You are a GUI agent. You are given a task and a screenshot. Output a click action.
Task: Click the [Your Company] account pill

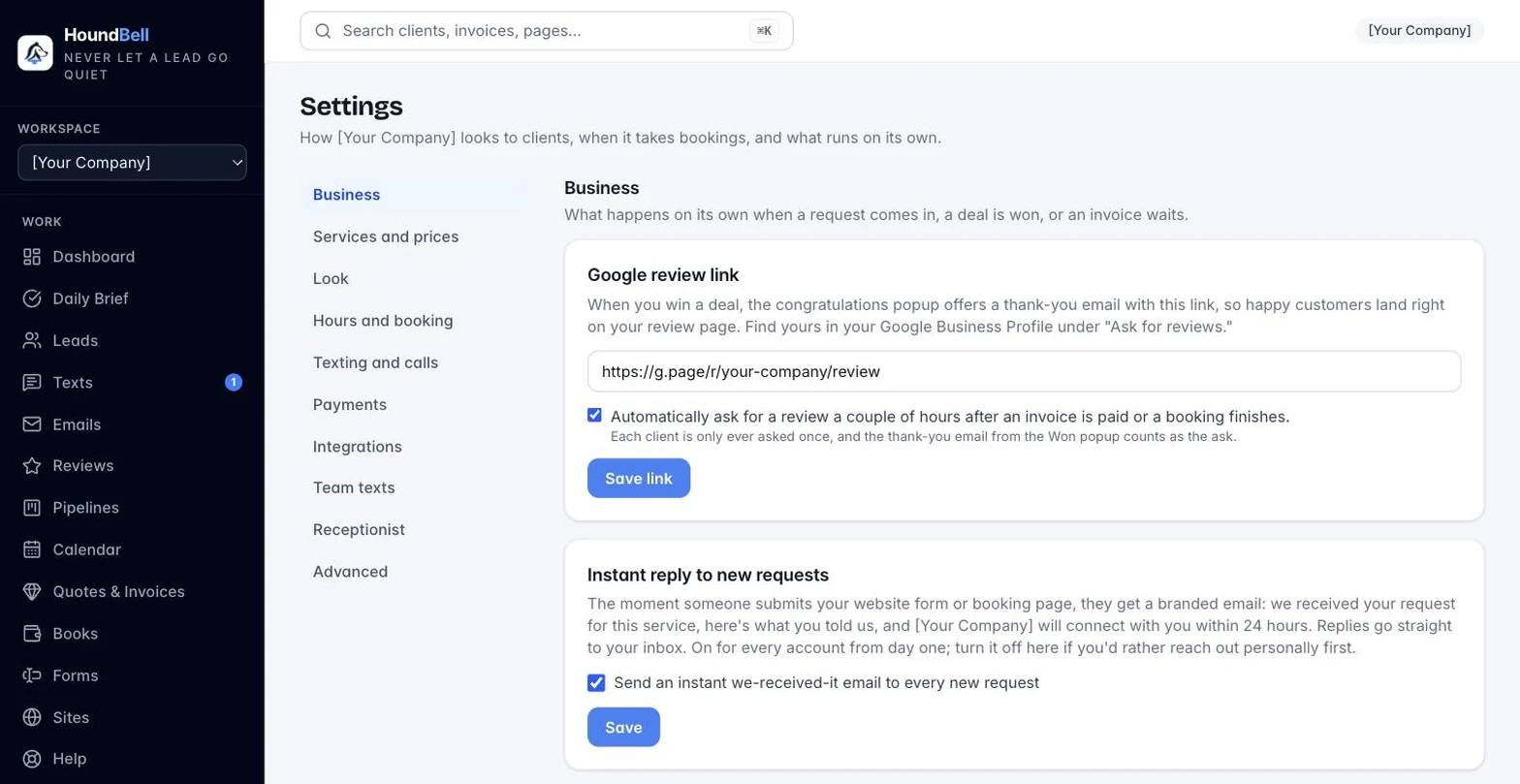[1419, 31]
